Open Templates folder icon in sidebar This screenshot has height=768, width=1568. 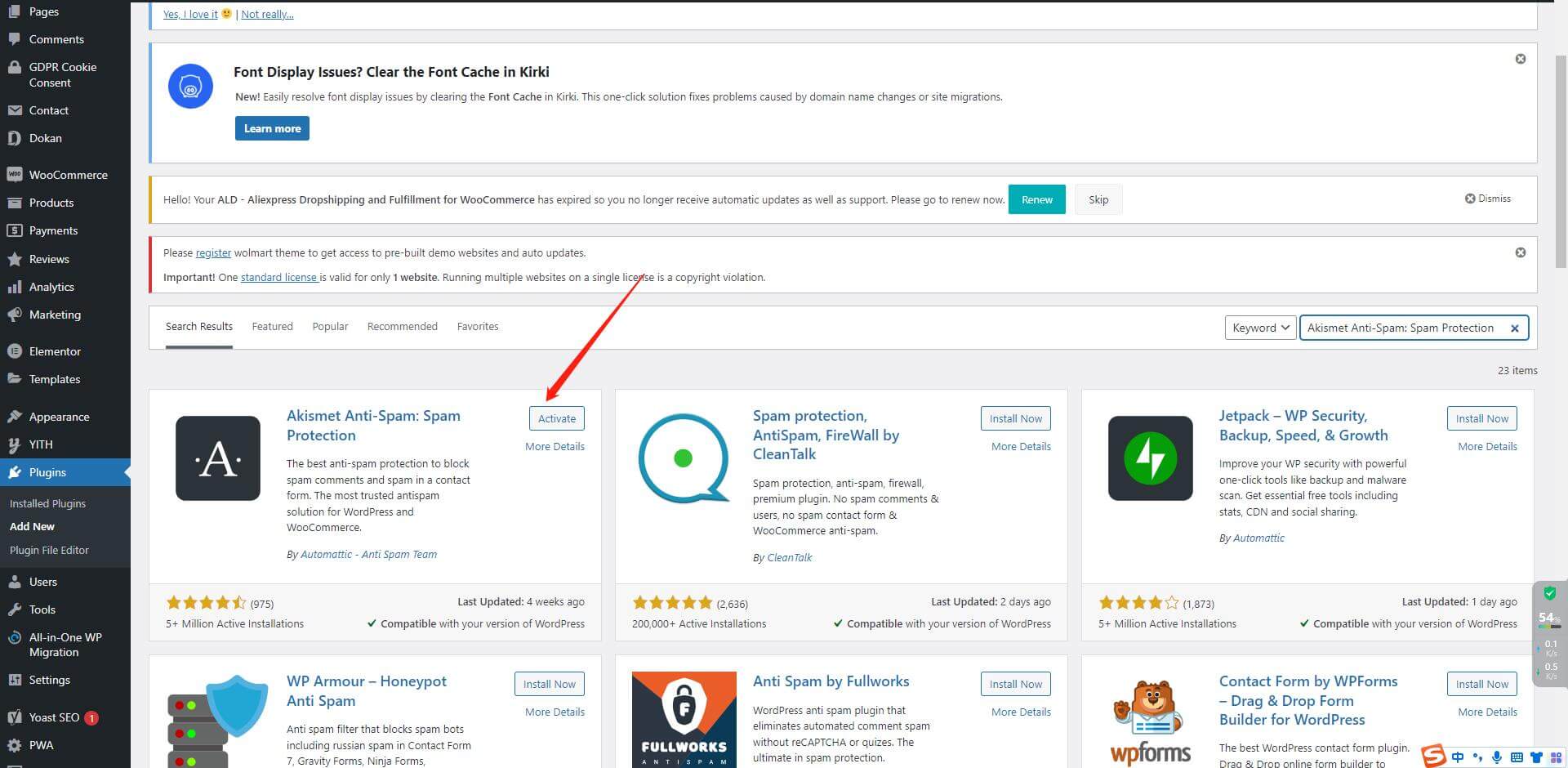tap(14, 379)
